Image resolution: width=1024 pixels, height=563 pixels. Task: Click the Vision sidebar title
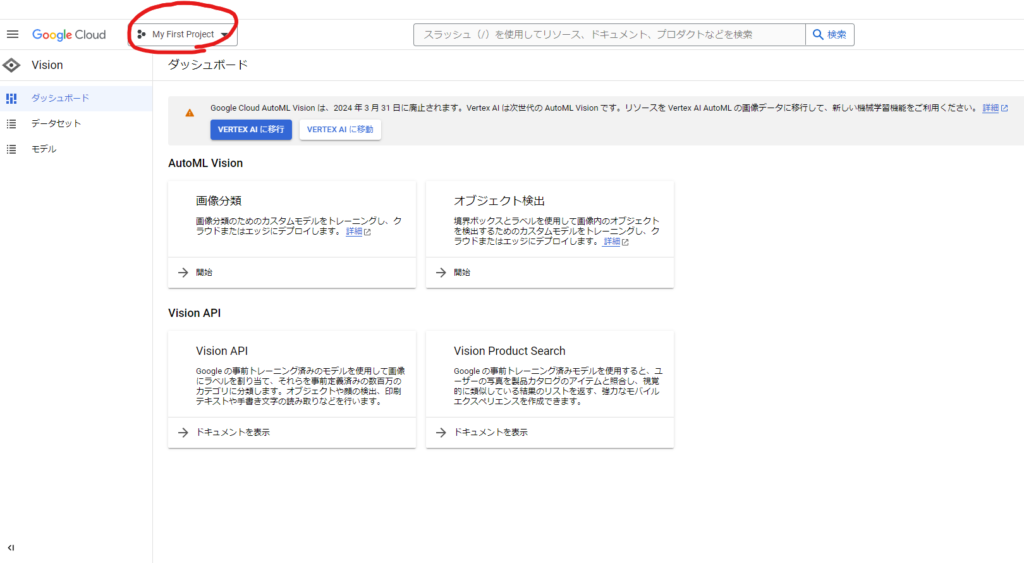point(47,65)
